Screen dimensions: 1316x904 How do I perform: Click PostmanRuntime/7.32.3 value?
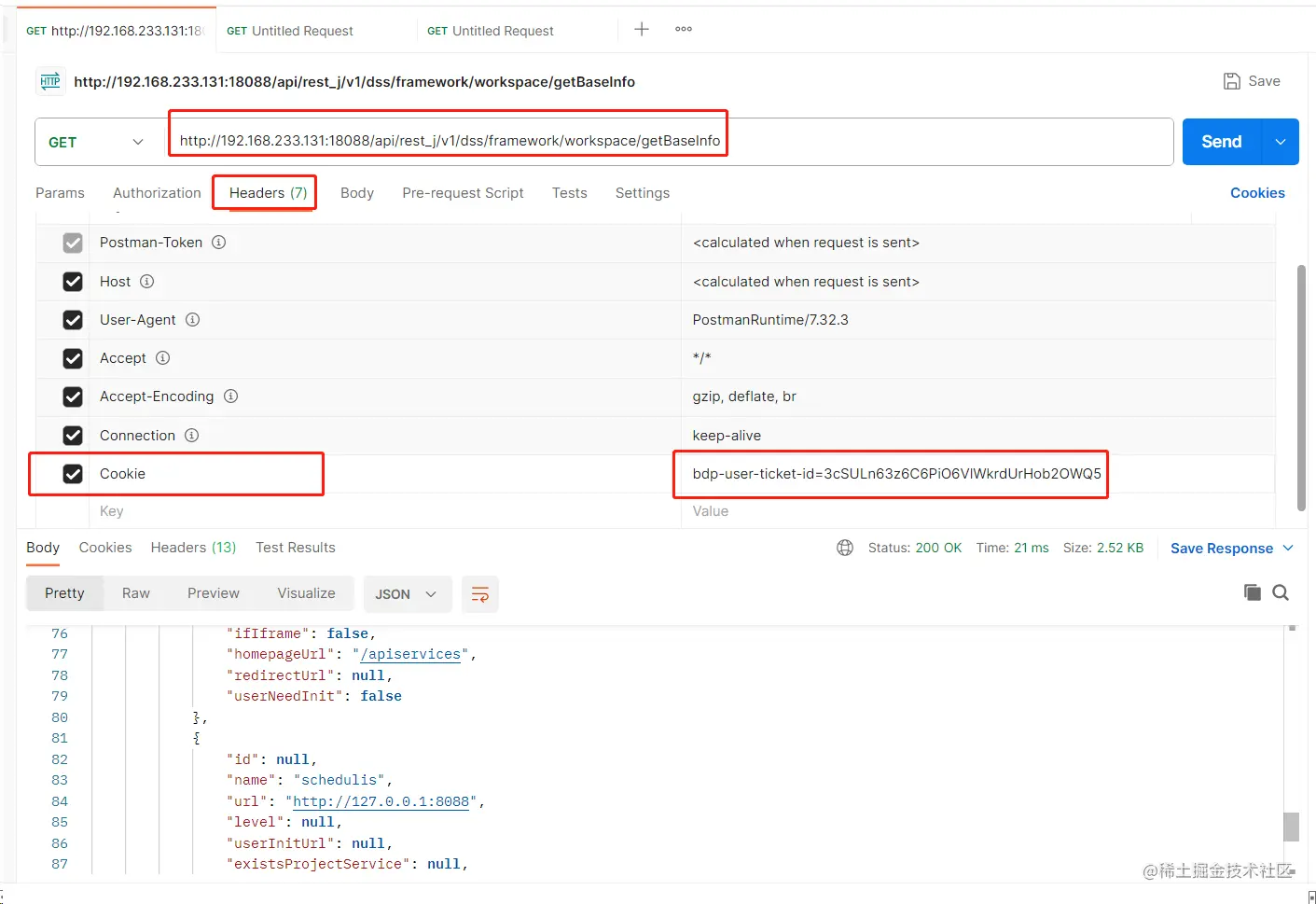[770, 320]
